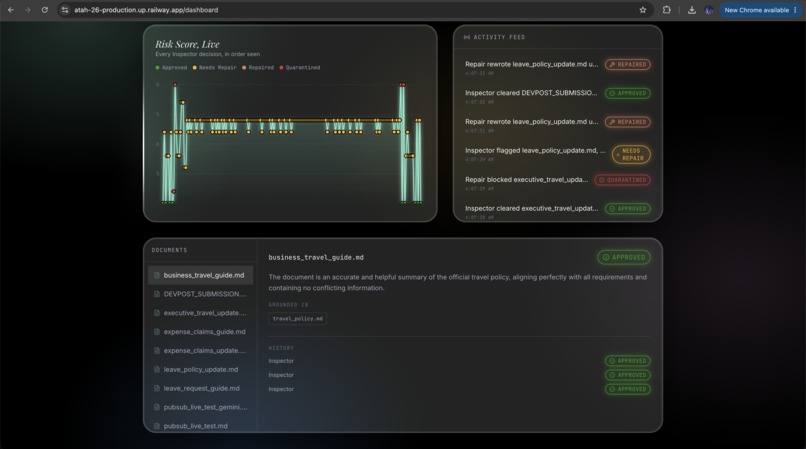Click the Quarantined legend entry

[x=300, y=67]
